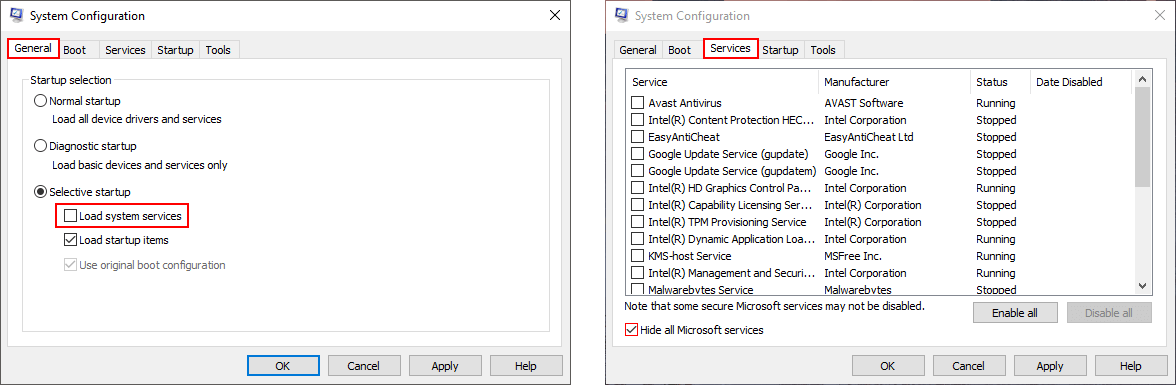
Task: Select Normal startup radio button
Action: coord(41,101)
